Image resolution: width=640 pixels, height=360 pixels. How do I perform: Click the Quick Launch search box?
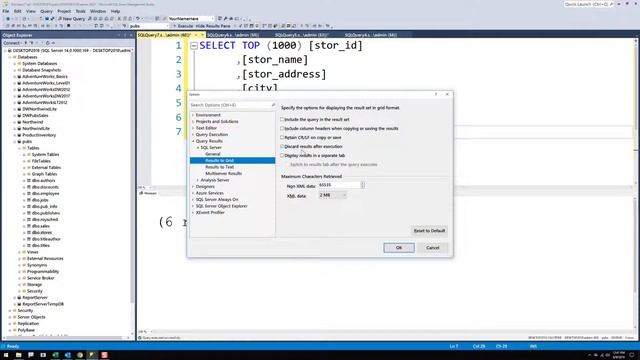(589, 4)
